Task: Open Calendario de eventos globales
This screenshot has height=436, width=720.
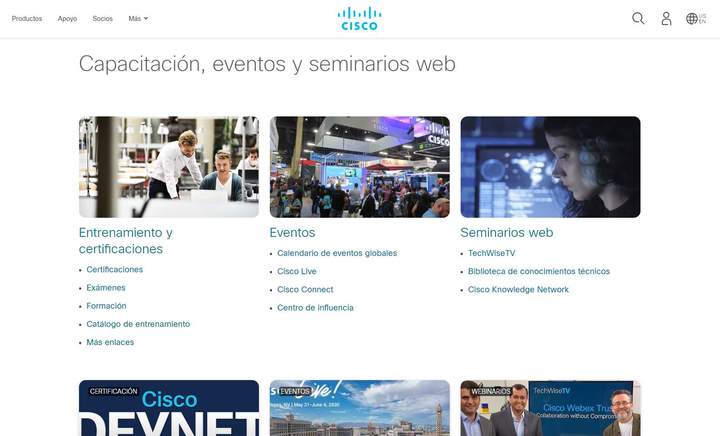Action: point(336,253)
